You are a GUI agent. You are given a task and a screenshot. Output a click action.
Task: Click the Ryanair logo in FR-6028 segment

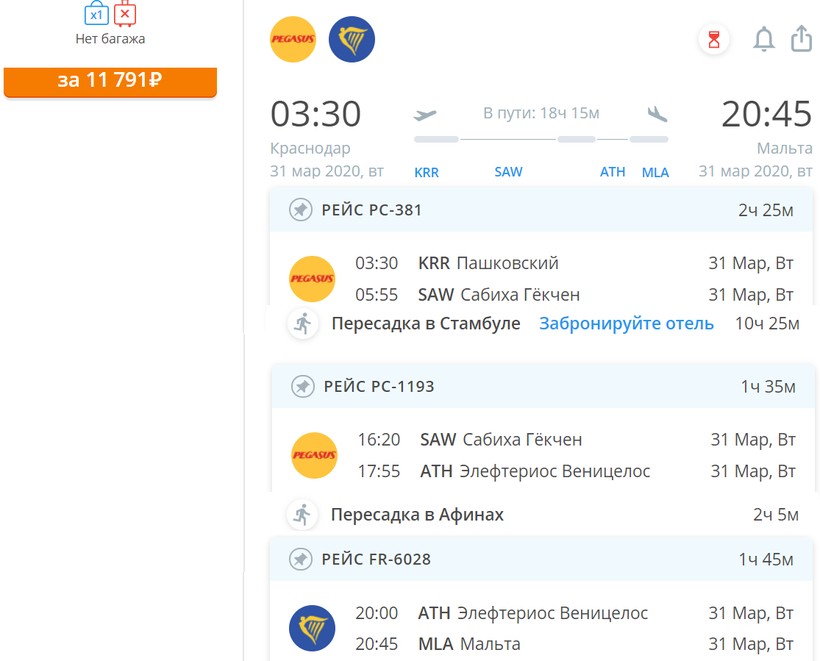tap(312, 628)
